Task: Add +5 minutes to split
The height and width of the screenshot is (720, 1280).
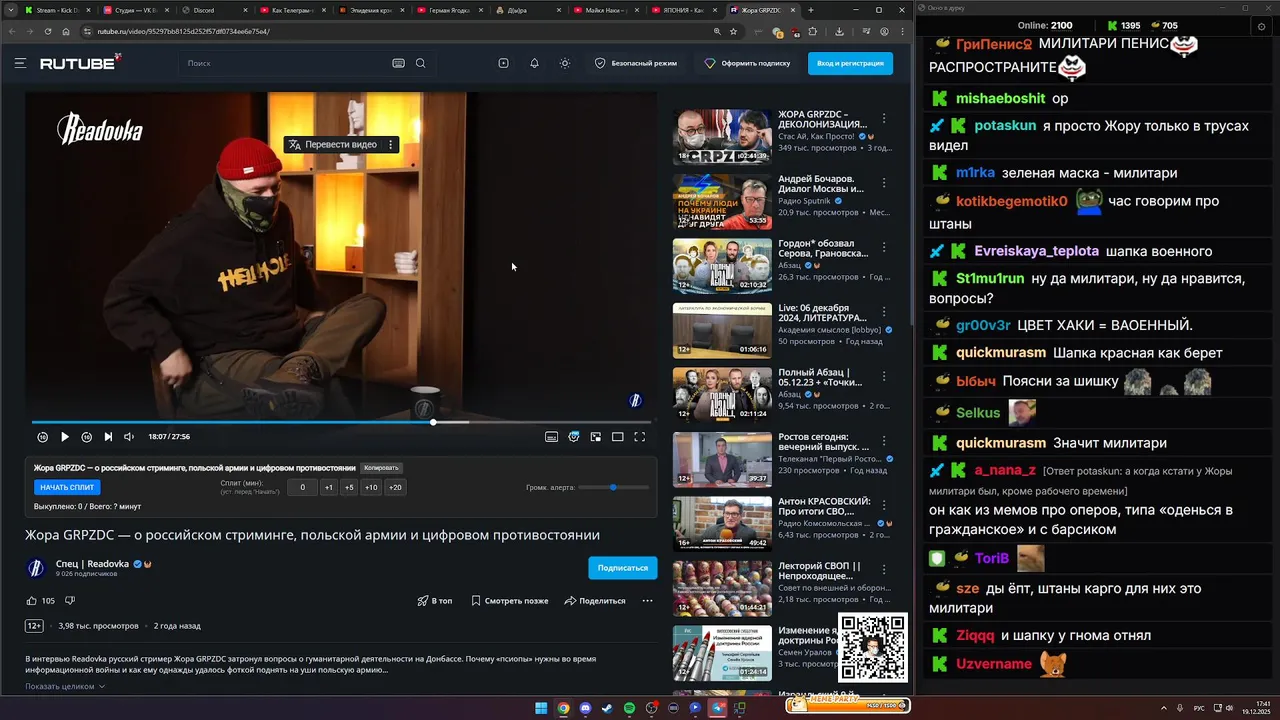Action: coord(349,487)
